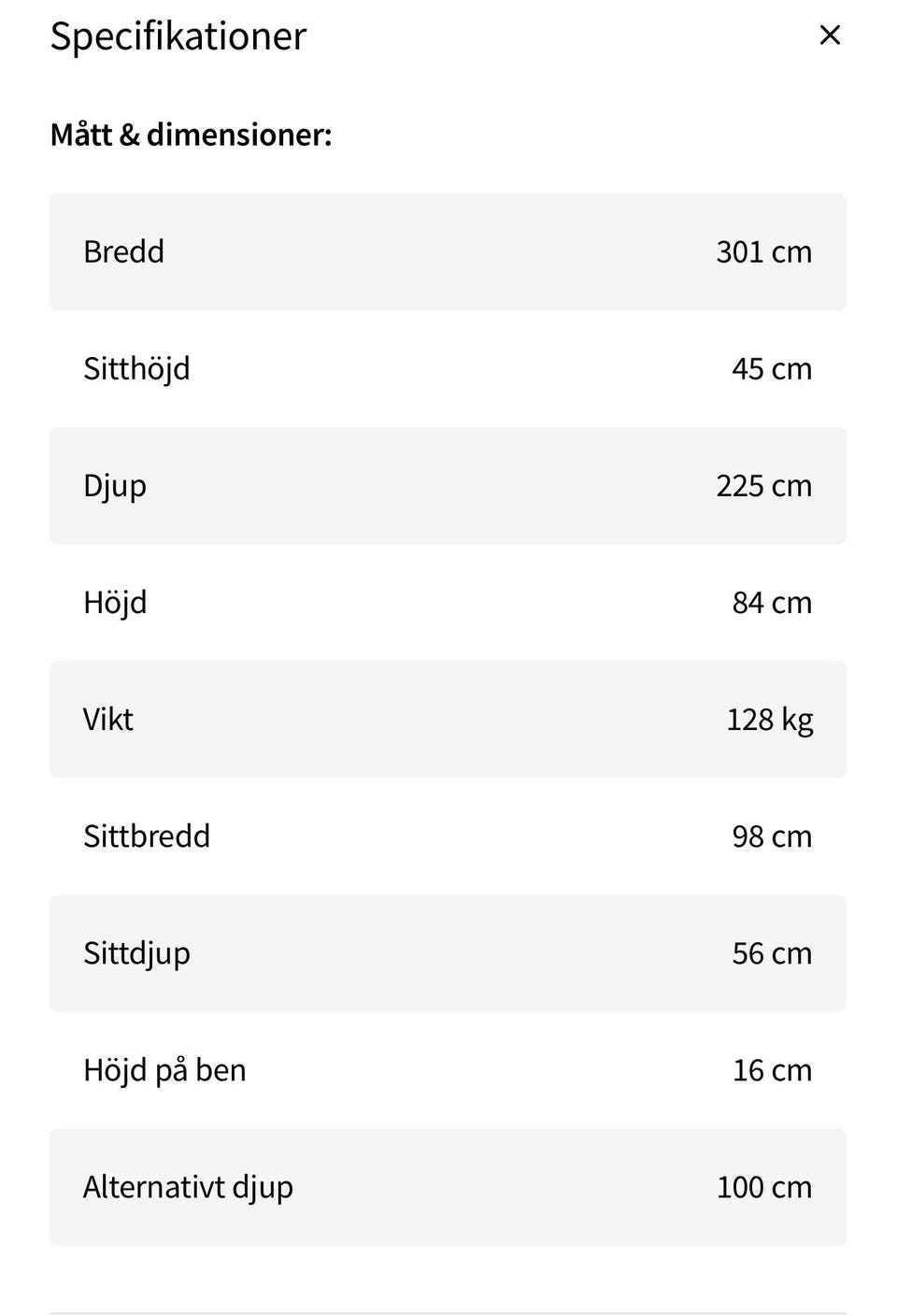Viewport: 897px width, 1316px height.
Task: Select the Sitthöjd row label
Action: 136,368
